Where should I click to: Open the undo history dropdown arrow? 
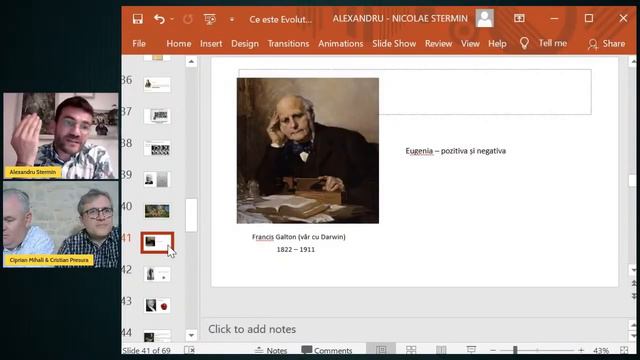[x=172, y=19]
